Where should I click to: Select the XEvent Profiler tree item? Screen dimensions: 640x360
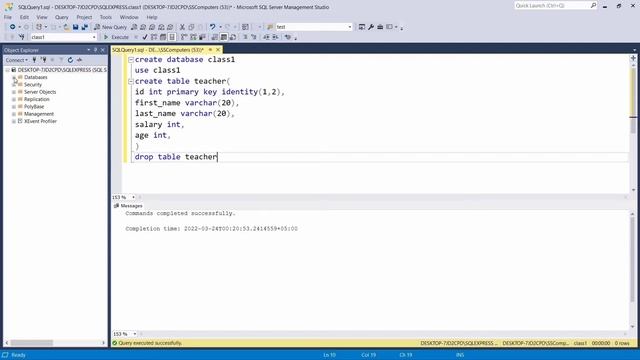click(40, 122)
